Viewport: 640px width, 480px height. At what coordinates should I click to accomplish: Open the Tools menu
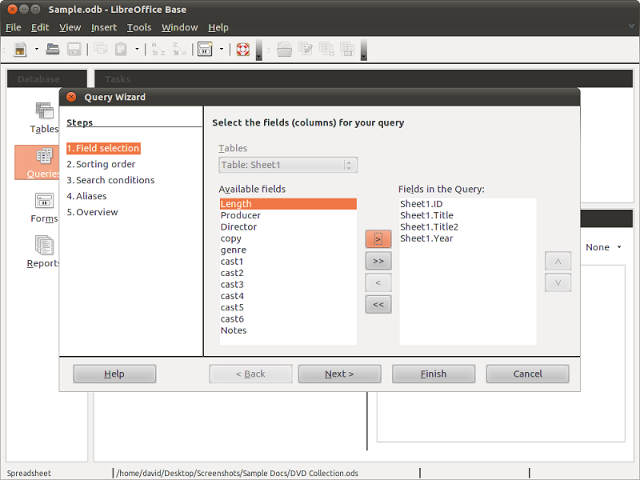pyautogui.click(x=139, y=28)
